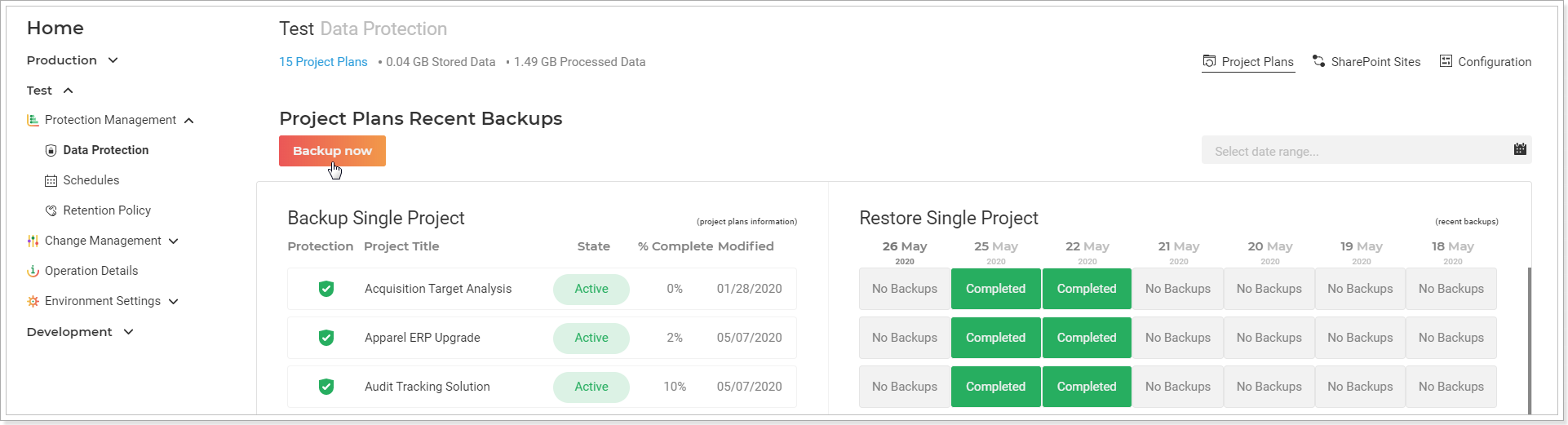This screenshot has width=1568, height=425.
Task: Click the Environment Settings gear icon
Action: [33, 301]
